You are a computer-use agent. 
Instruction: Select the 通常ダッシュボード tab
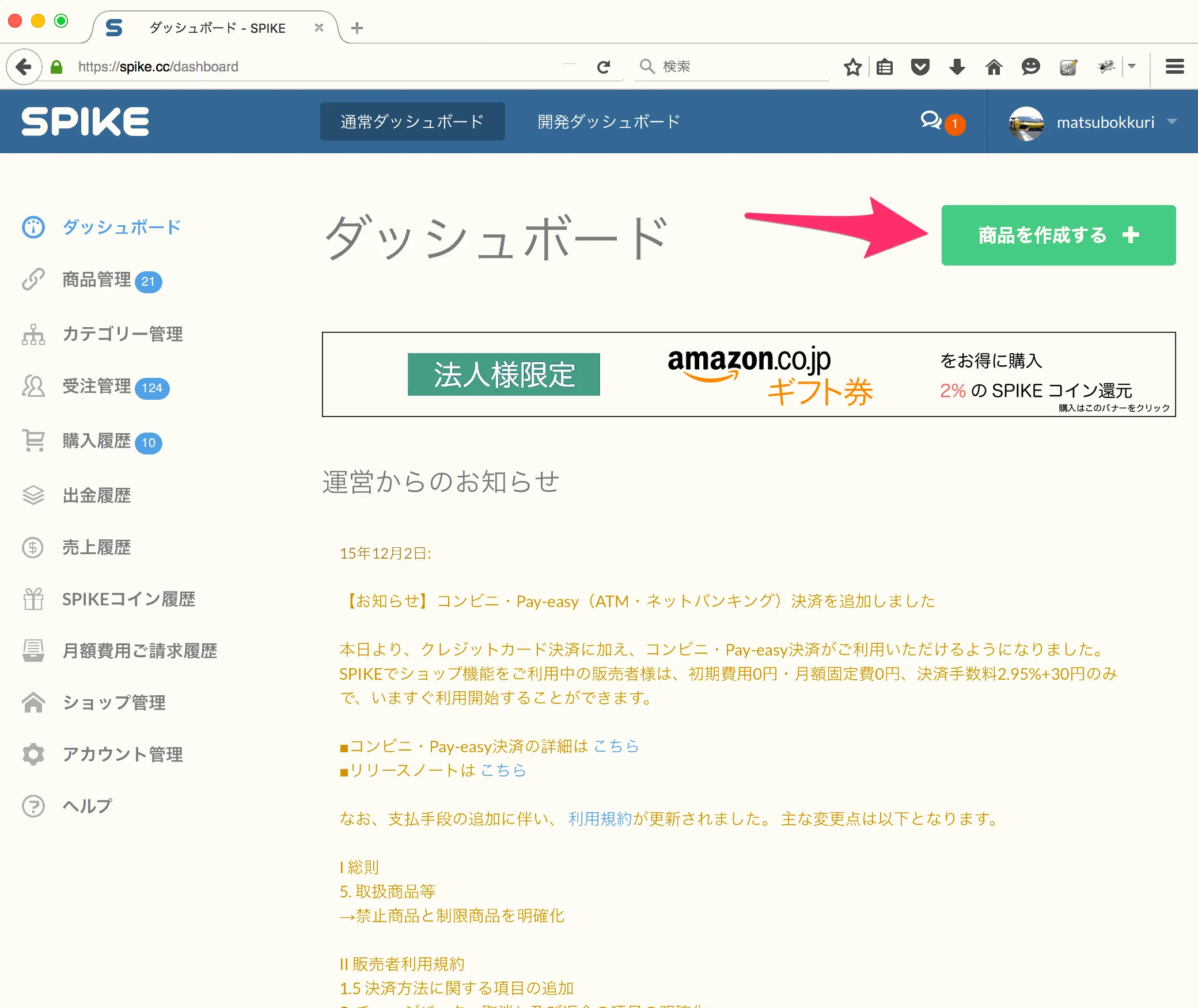(412, 121)
